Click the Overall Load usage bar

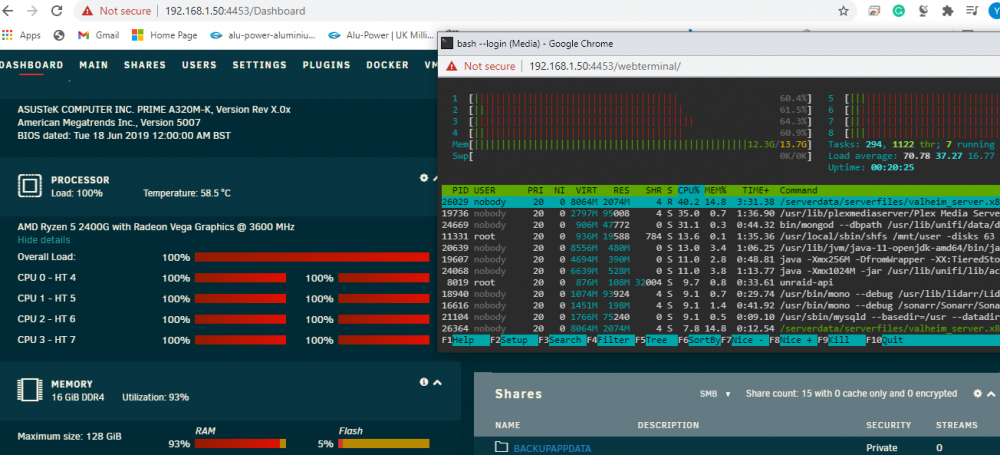click(x=312, y=257)
